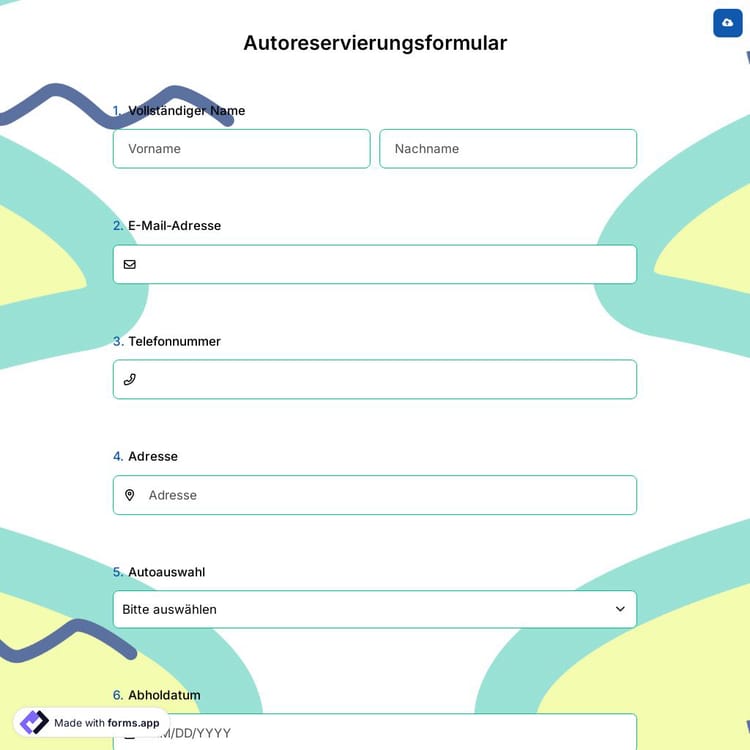Click the location pin icon

tap(129, 495)
